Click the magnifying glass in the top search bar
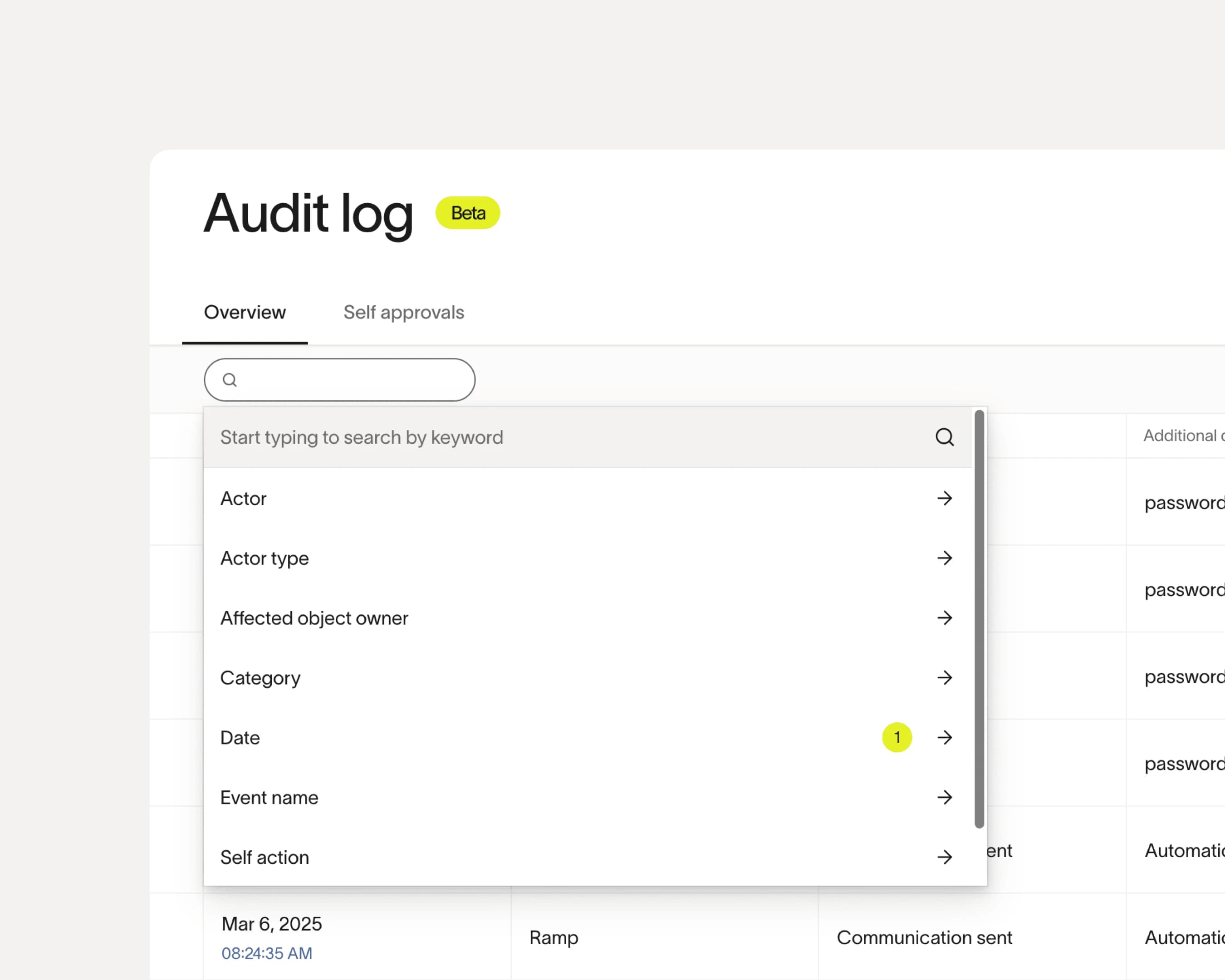The height and width of the screenshot is (980, 1225). pyautogui.click(x=230, y=379)
